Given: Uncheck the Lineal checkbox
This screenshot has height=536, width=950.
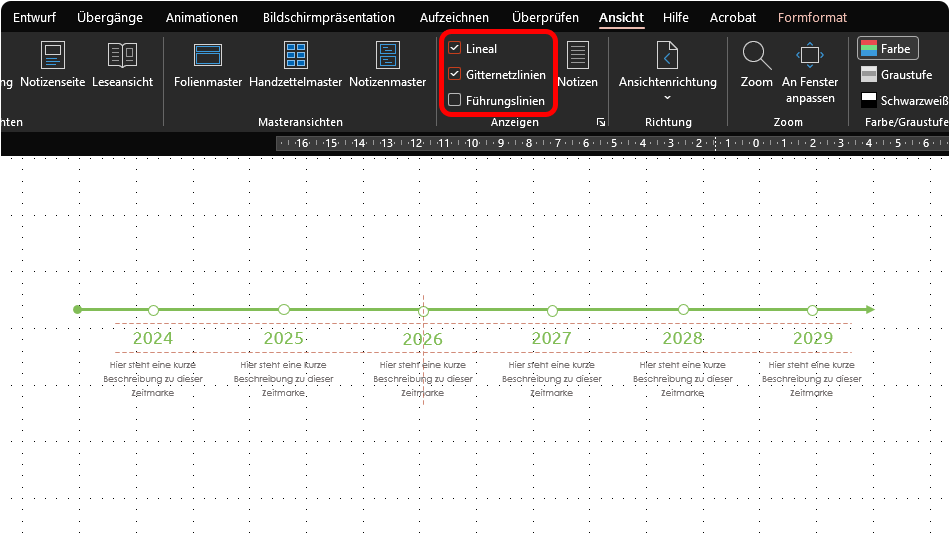Looking at the screenshot, I should [454, 48].
